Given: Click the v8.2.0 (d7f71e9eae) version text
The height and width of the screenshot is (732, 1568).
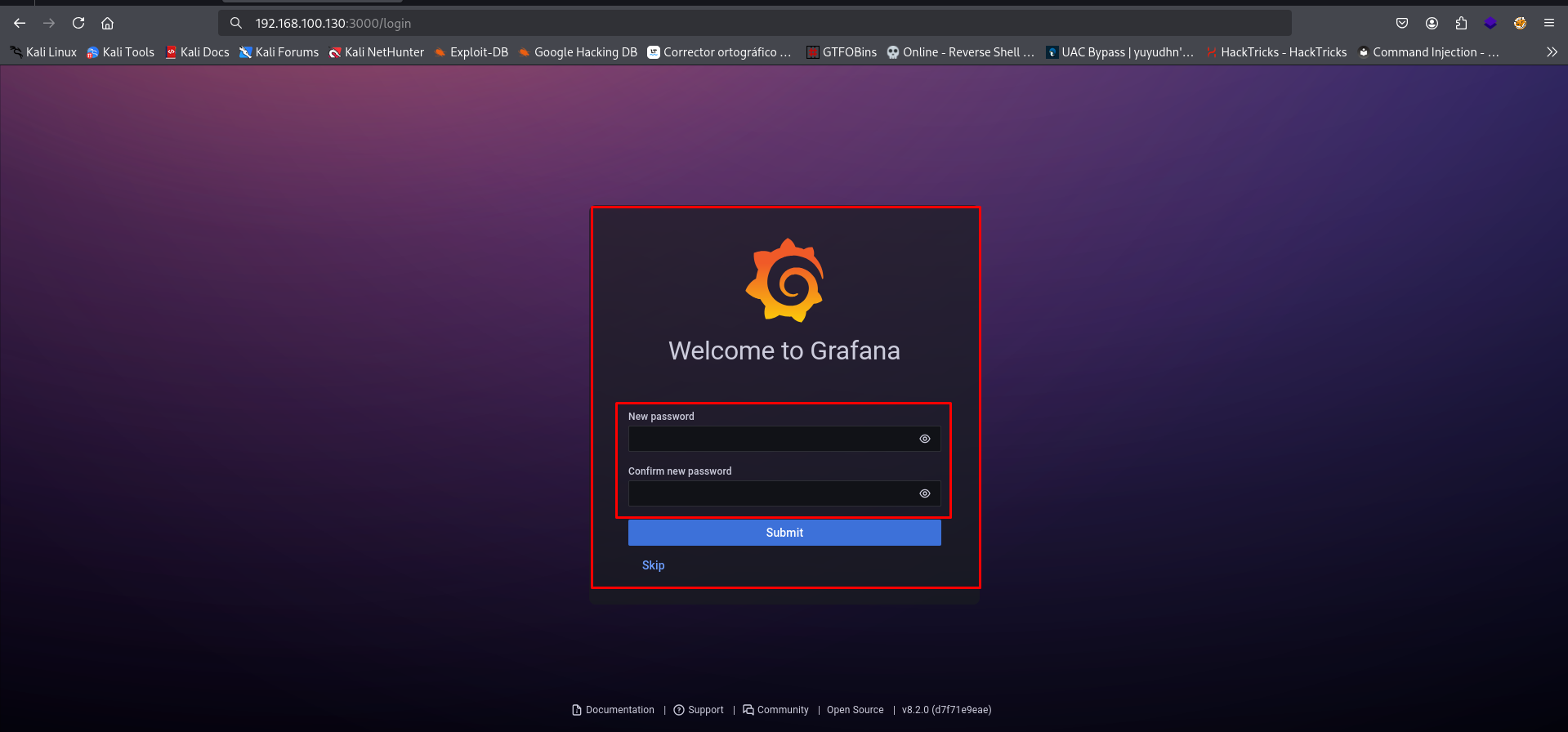Looking at the screenshot, I should (946, 710).
